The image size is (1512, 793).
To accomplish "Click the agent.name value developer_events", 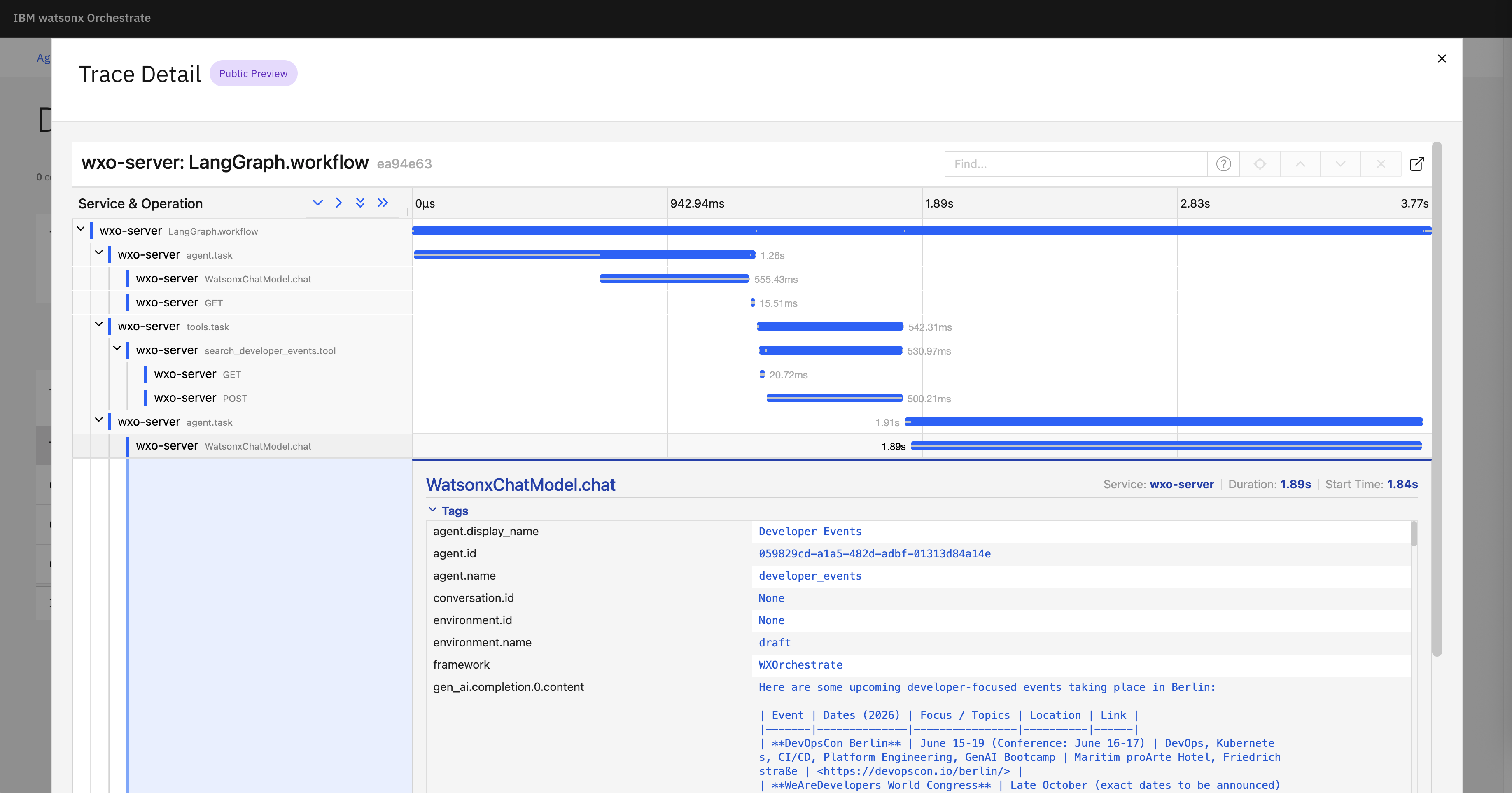I will tap(810, 576).
